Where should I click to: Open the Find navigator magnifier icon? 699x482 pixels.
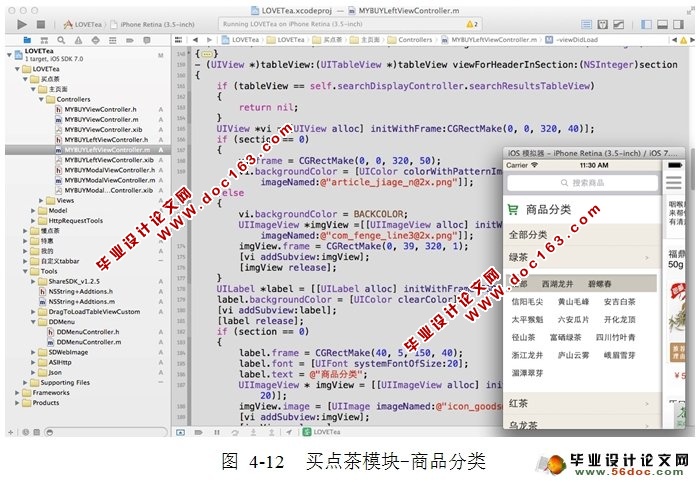click(61, 40)
